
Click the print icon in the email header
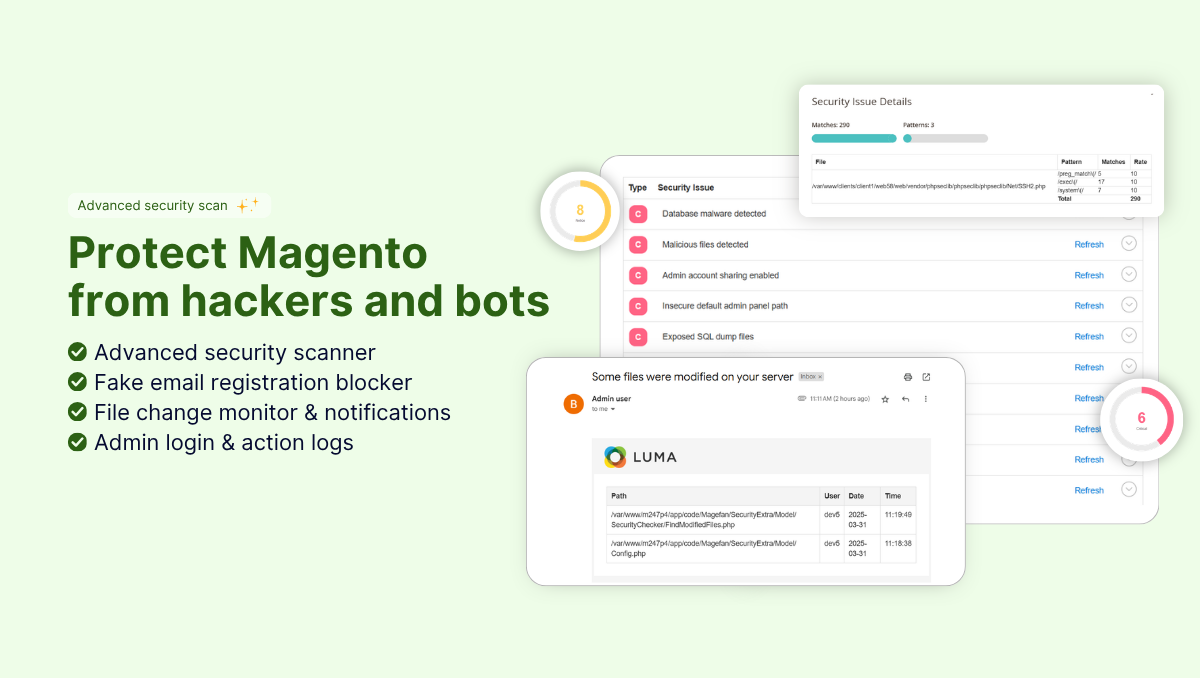tap(908, 377)
